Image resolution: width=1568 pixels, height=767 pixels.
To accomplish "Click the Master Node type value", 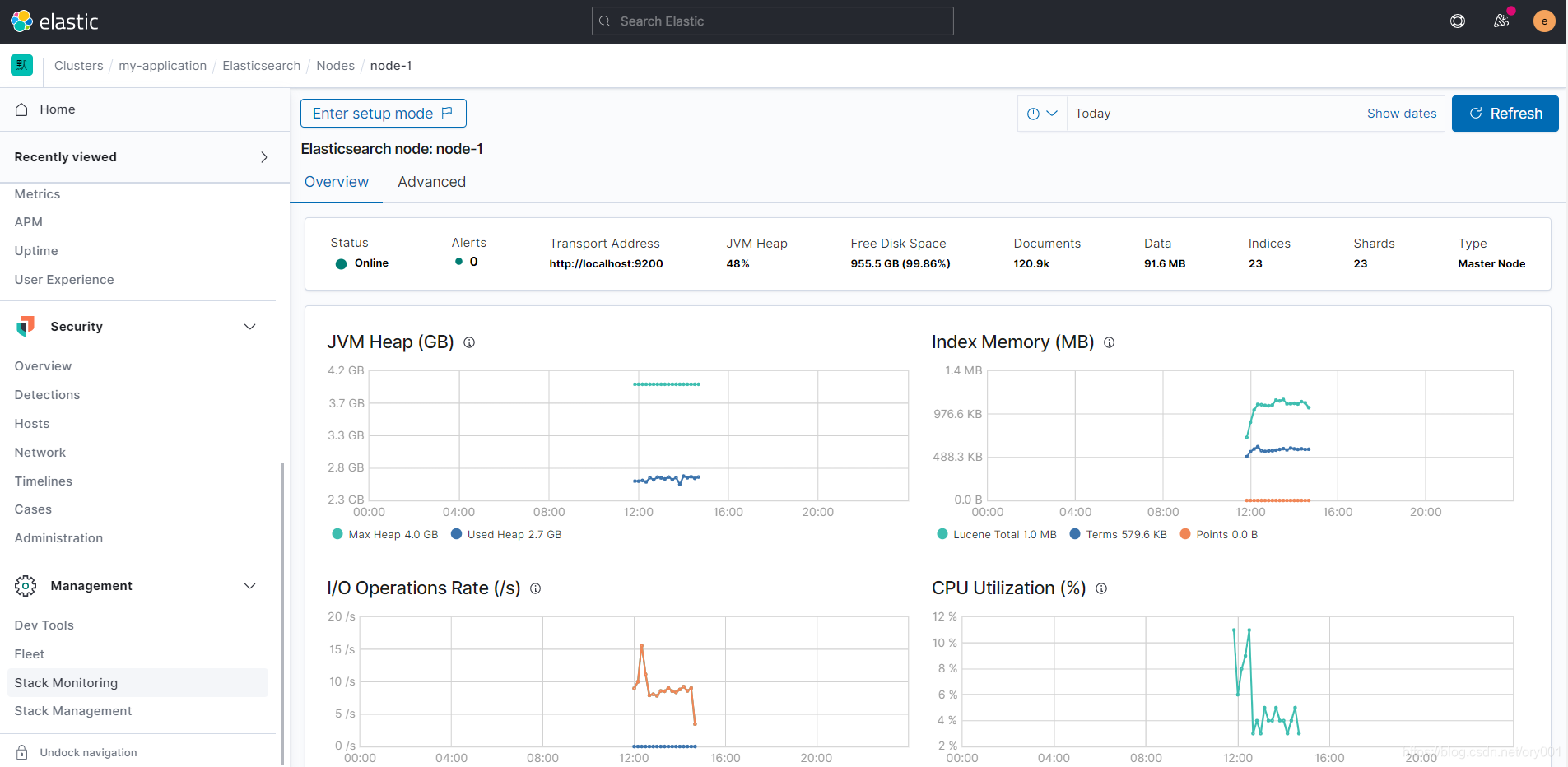I will coord(1491,264).
